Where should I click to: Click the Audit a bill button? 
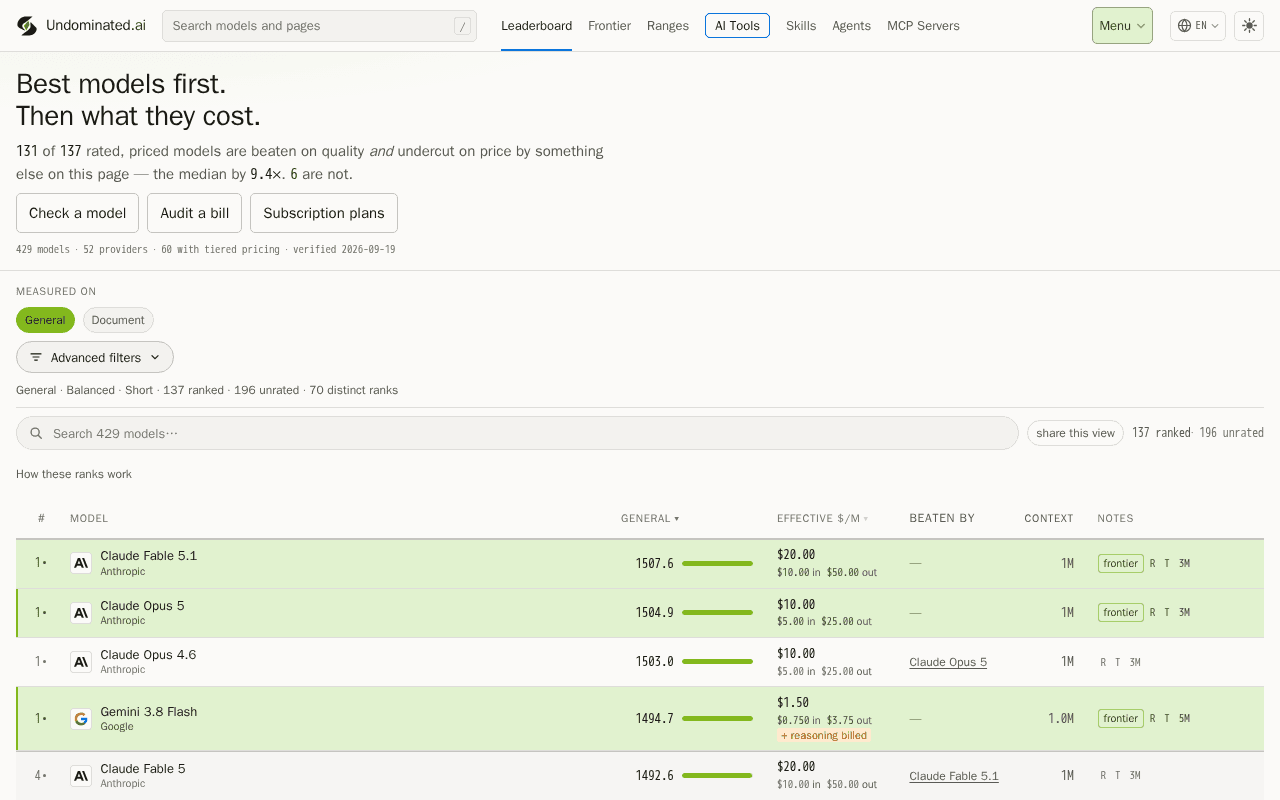pyautogui.click(x=194, y=213)
